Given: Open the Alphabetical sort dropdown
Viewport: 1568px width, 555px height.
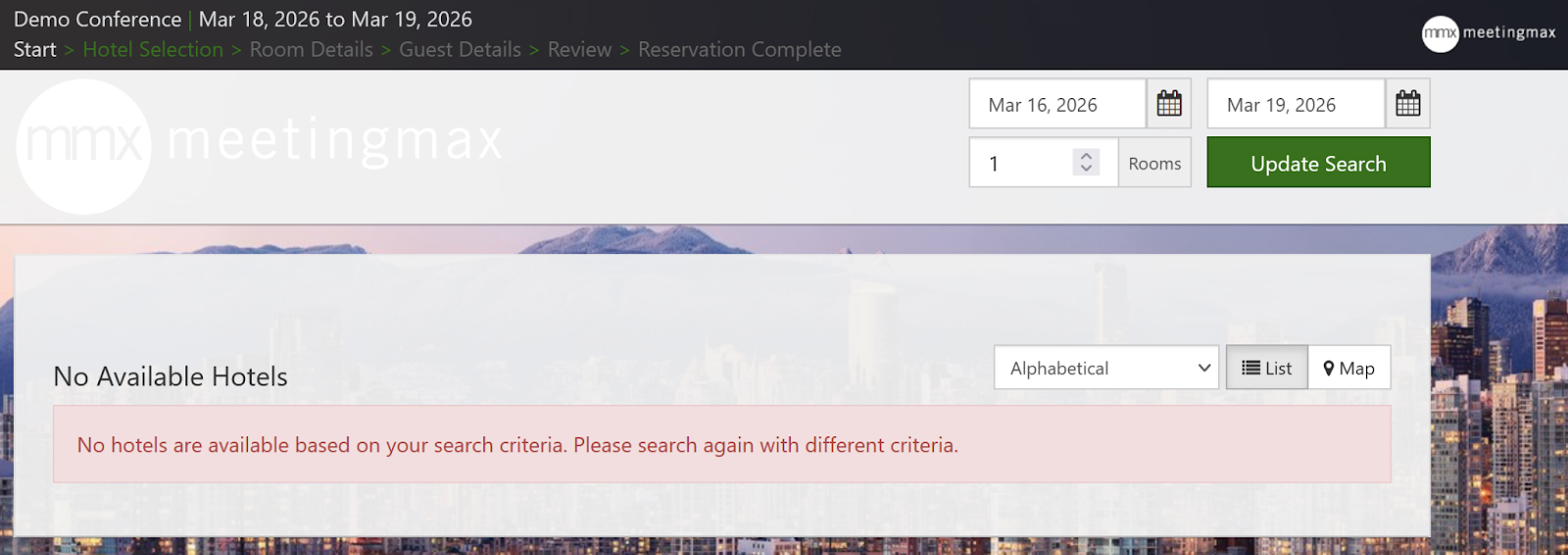Looking at the screenshot, I should coord(1106,368).
